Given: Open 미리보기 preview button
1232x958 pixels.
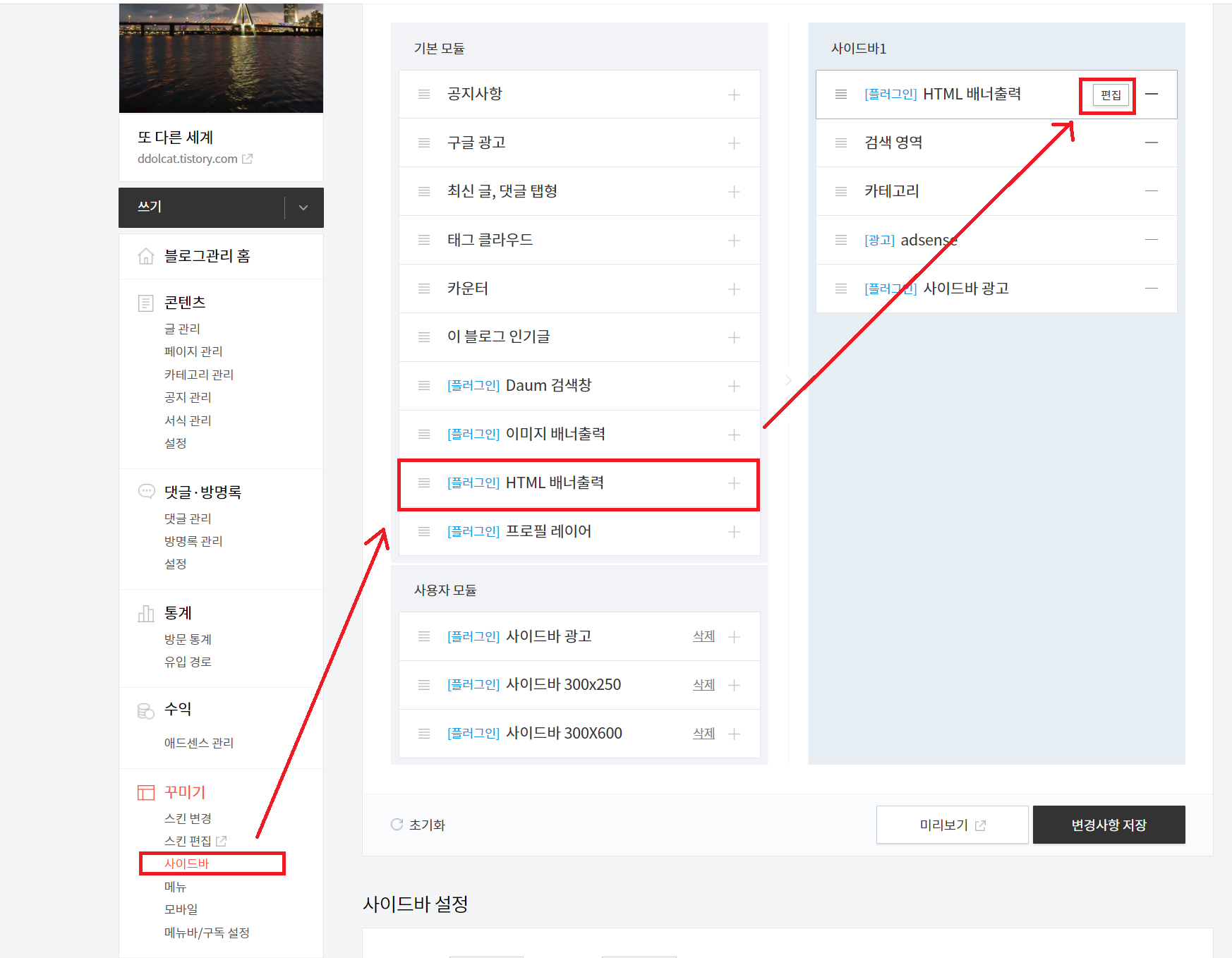Looking at the screenshot, I should coord(952,825).
